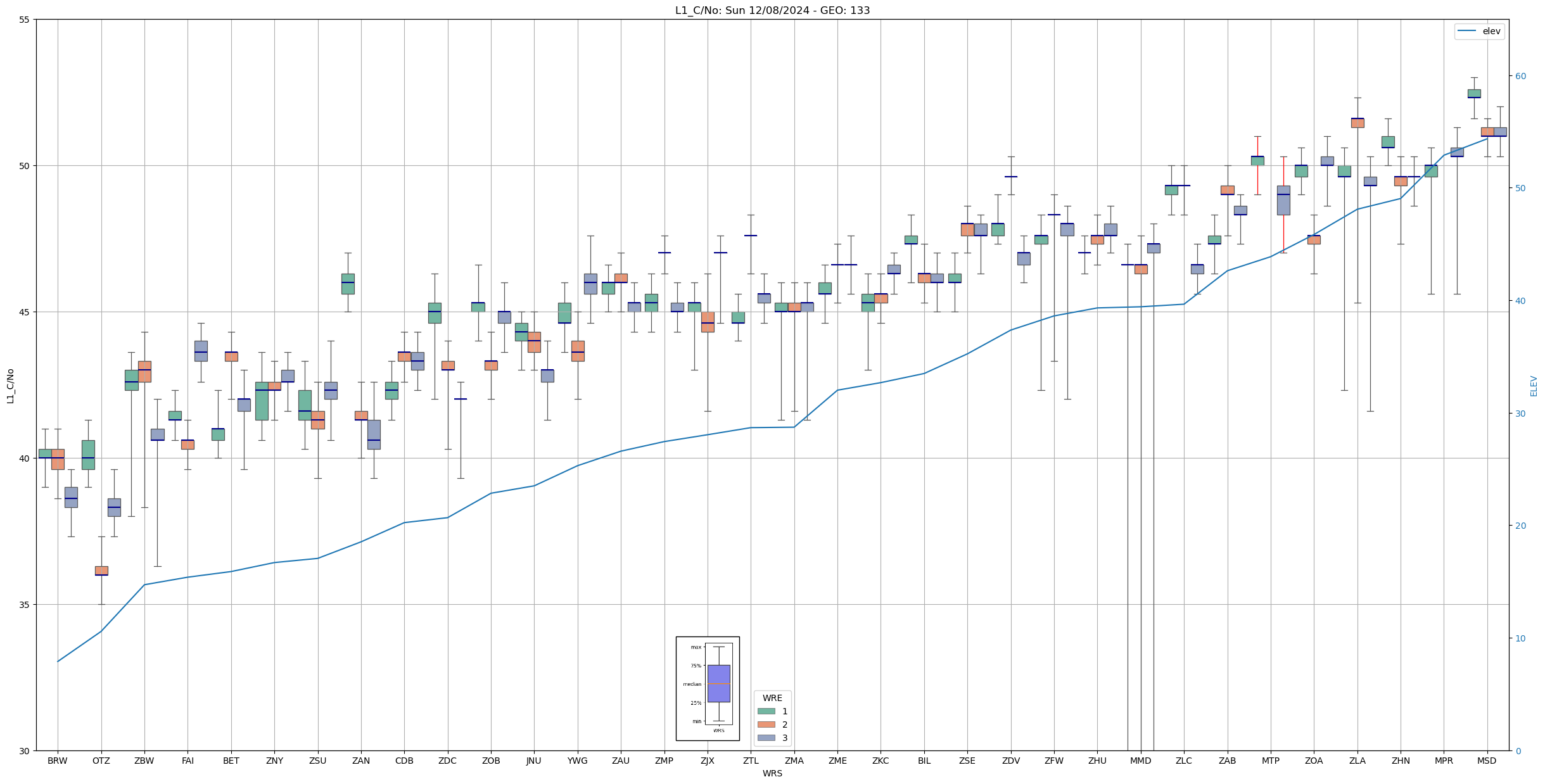
Task: Click the elev line legend entry
Action: click(x=1478, y=31)
